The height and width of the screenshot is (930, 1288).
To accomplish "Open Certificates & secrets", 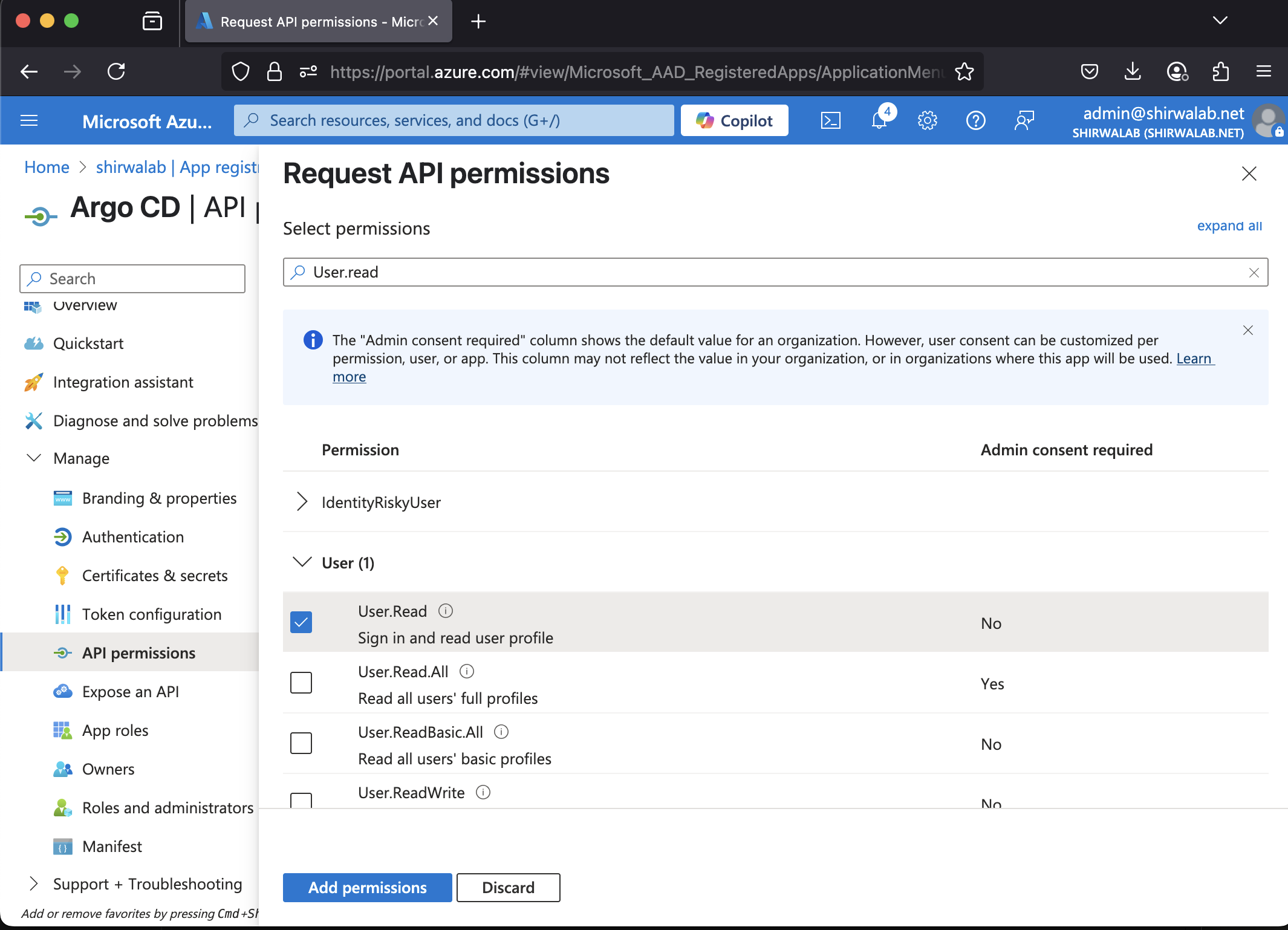I will point(155,576).
